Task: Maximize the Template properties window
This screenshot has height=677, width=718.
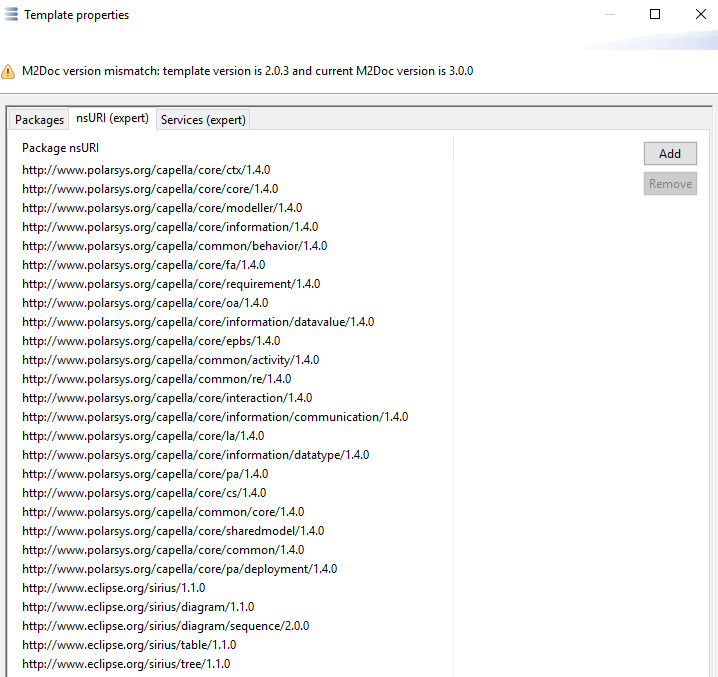Action: [655, 14]
